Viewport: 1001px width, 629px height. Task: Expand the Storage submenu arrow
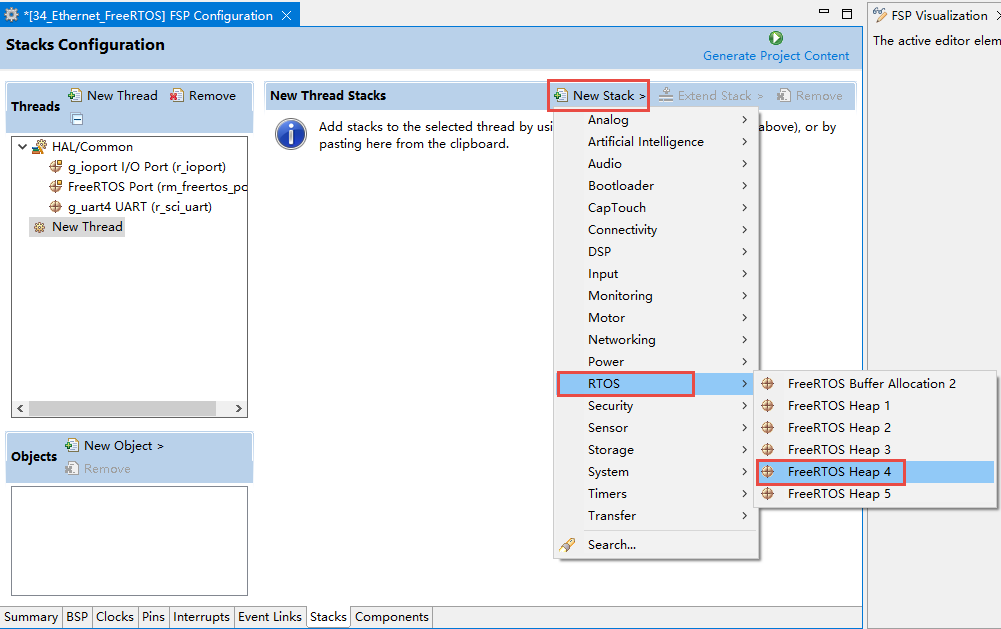(x=744, y=450)
